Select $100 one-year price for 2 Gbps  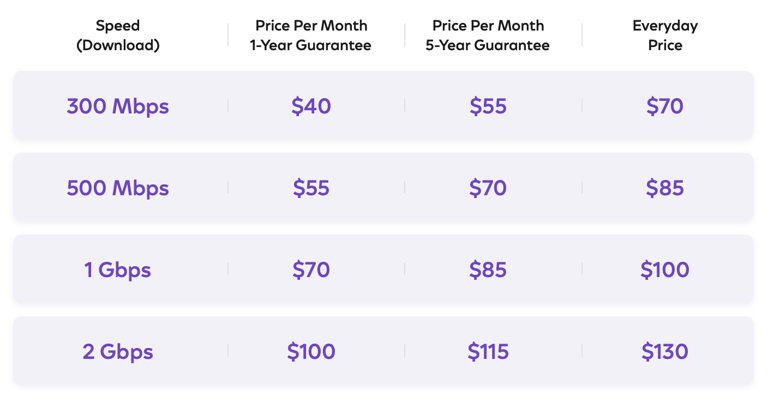(311, 352)
